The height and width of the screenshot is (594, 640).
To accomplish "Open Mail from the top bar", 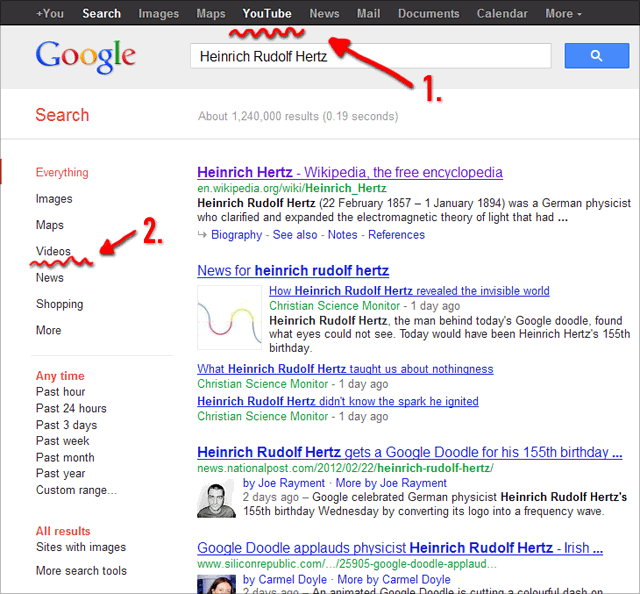I will click(x=369, y=13).
